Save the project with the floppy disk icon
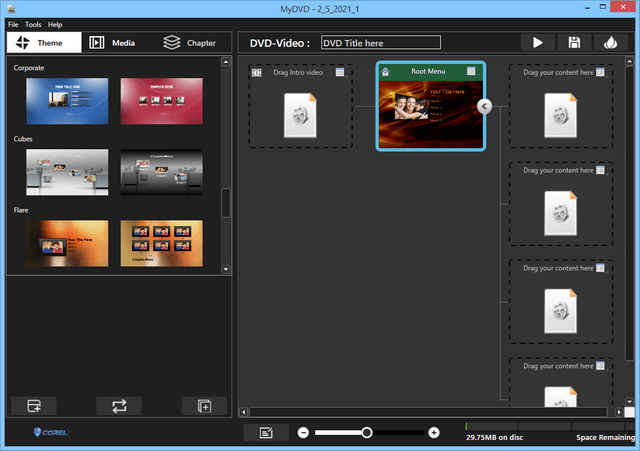This screenshot has height=451, width=640. pyautogui.click(x=574, y=43)
